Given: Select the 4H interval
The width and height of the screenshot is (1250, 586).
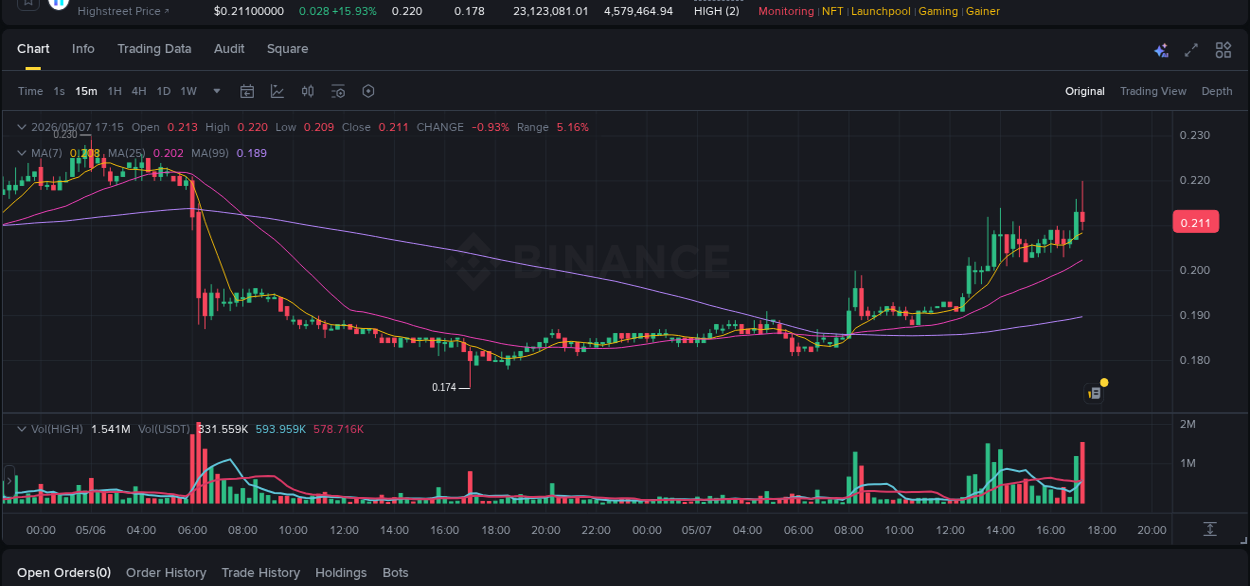Looking at the screenshot, I should click(x=139, y=91).
